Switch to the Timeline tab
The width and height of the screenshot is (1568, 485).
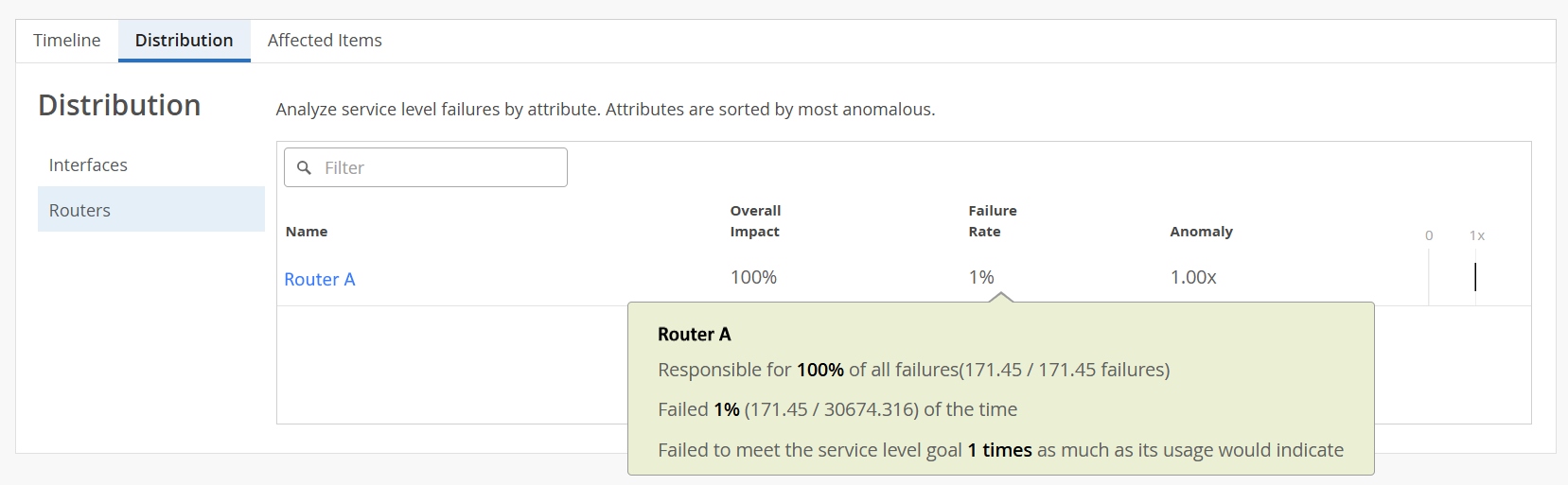[66, 41]
